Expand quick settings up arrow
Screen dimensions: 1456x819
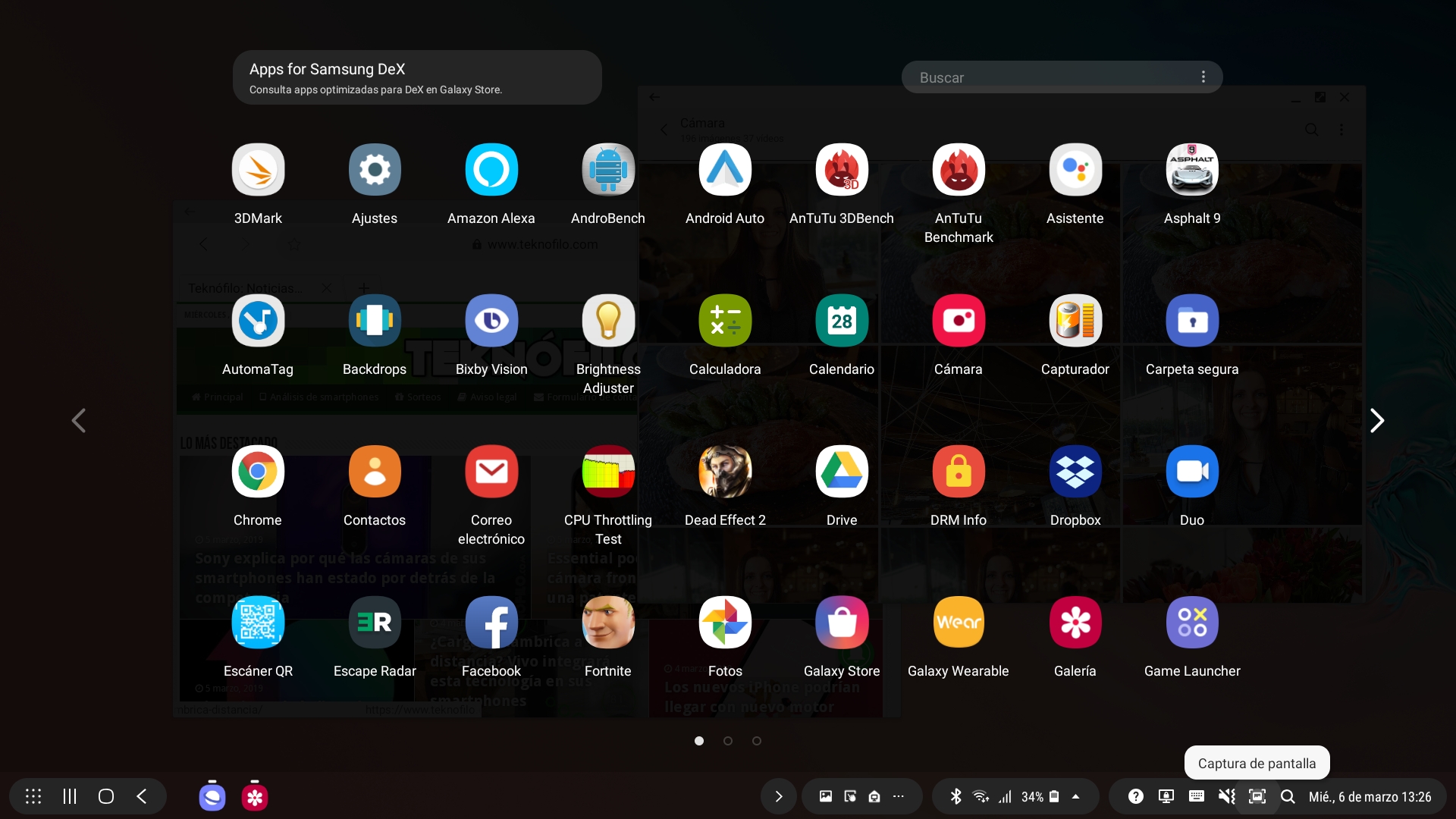[1075, 796]
